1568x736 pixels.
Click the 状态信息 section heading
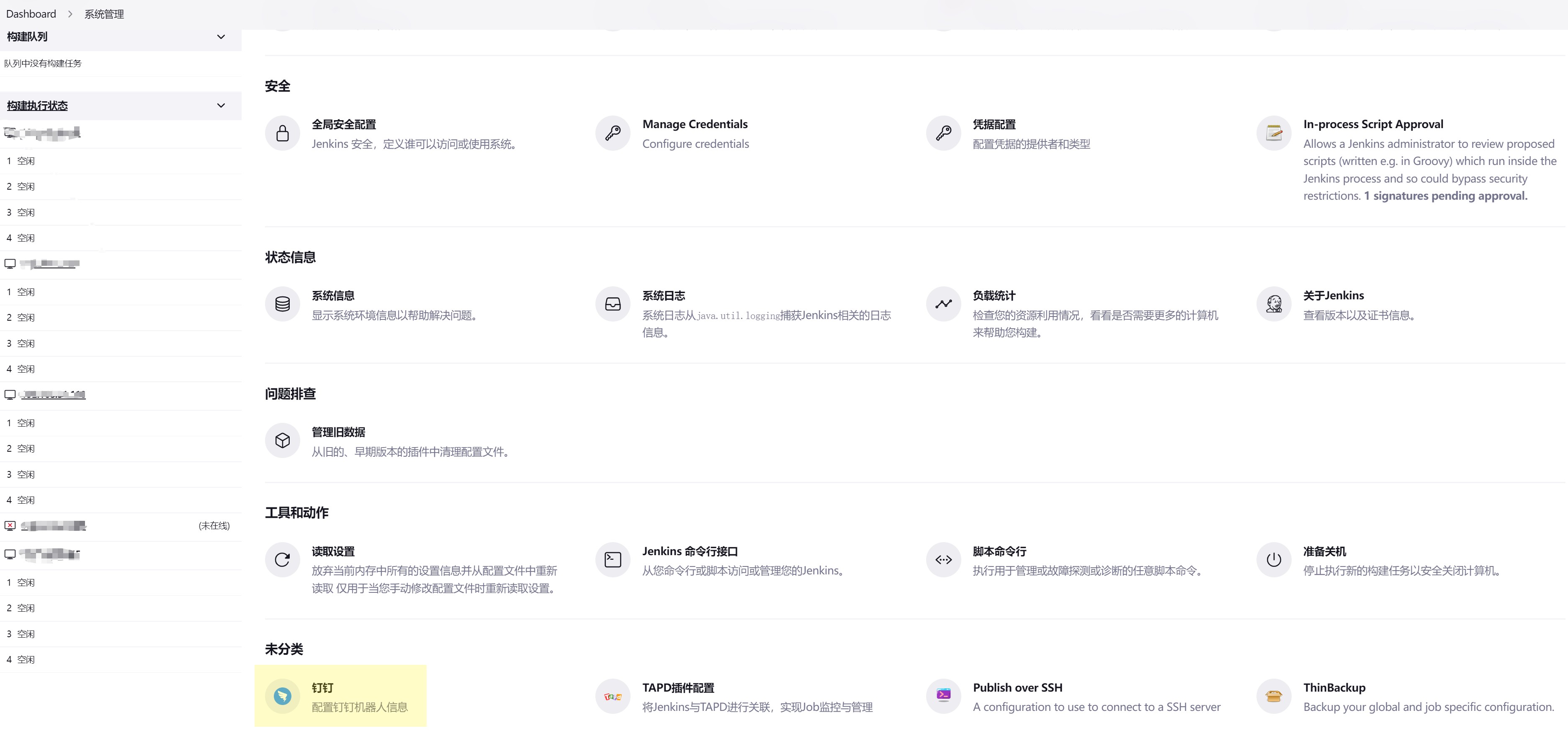pos(290,257)
